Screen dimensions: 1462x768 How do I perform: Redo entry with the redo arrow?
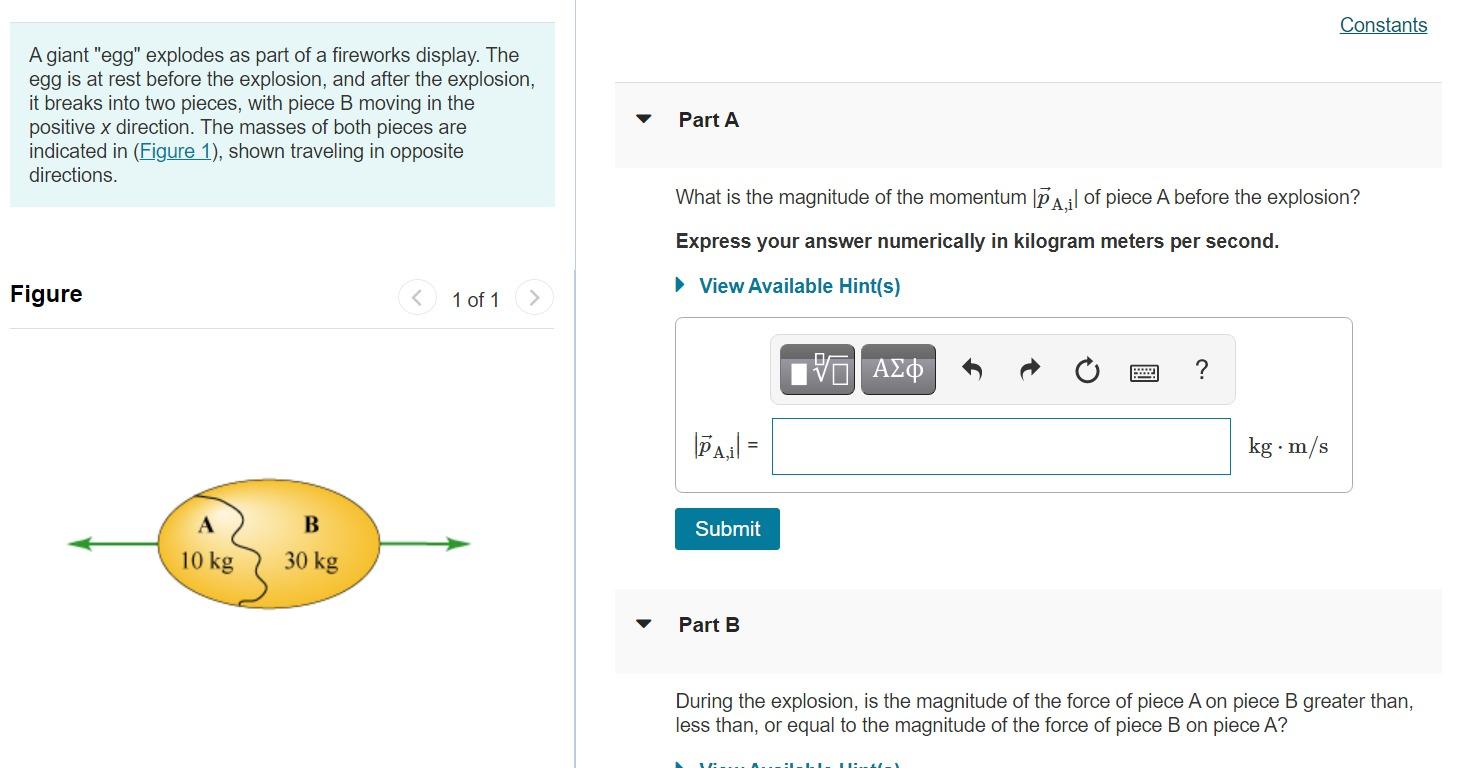pyautogui.click(x=1028, y=369)
